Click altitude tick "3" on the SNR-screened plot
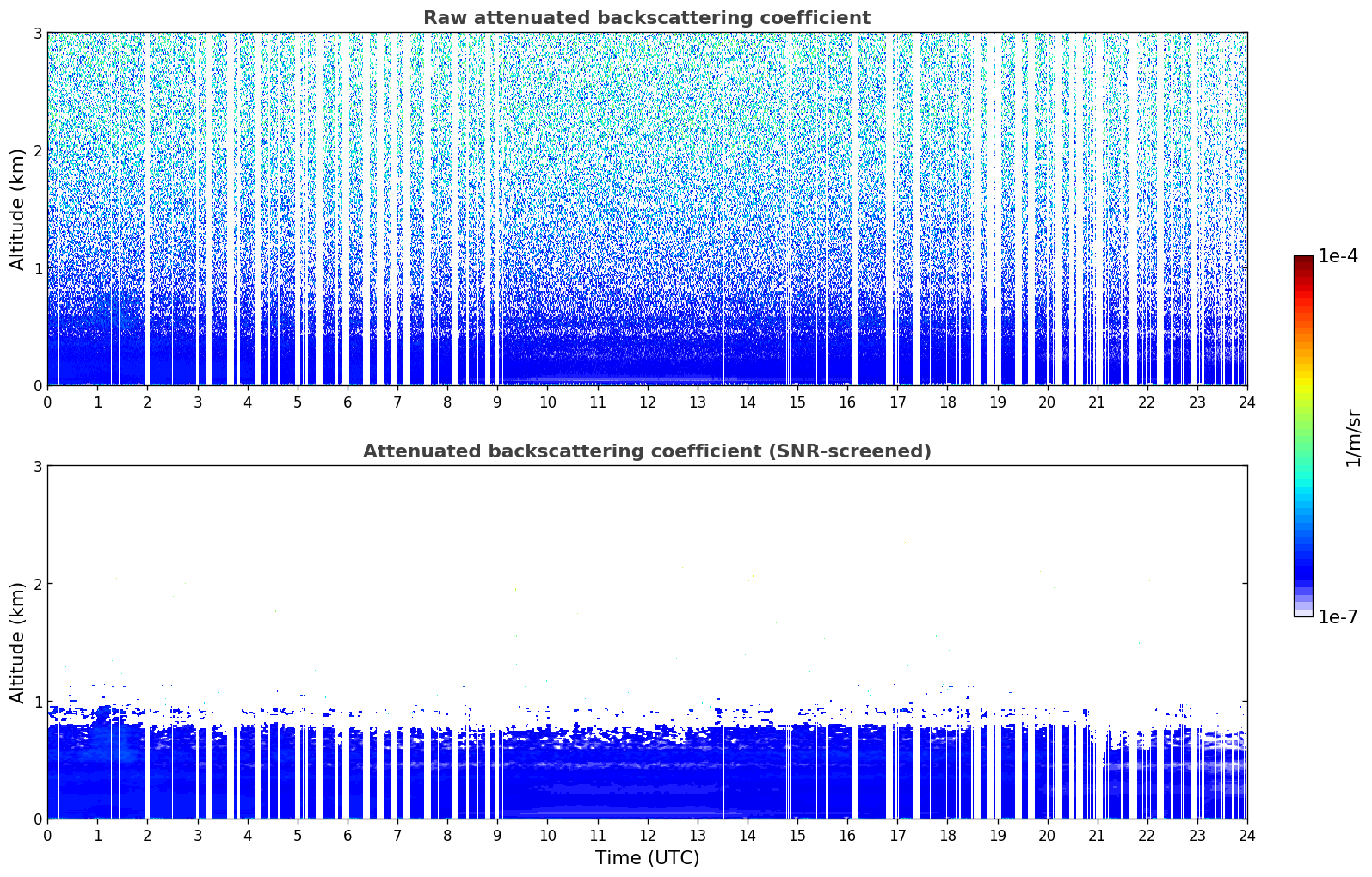 coord(38,466)
